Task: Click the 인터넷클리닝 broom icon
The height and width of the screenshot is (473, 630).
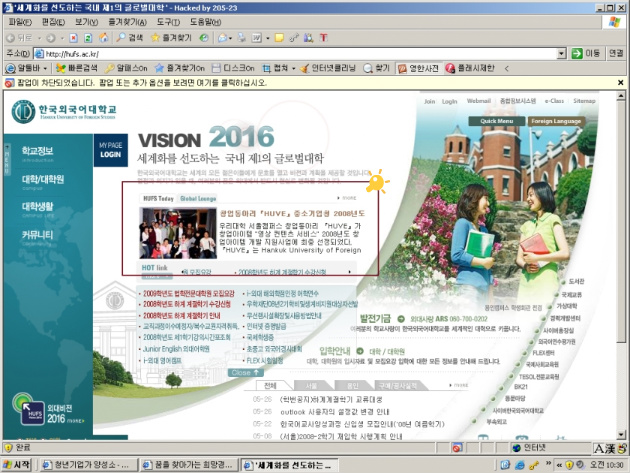Action: 305,68
